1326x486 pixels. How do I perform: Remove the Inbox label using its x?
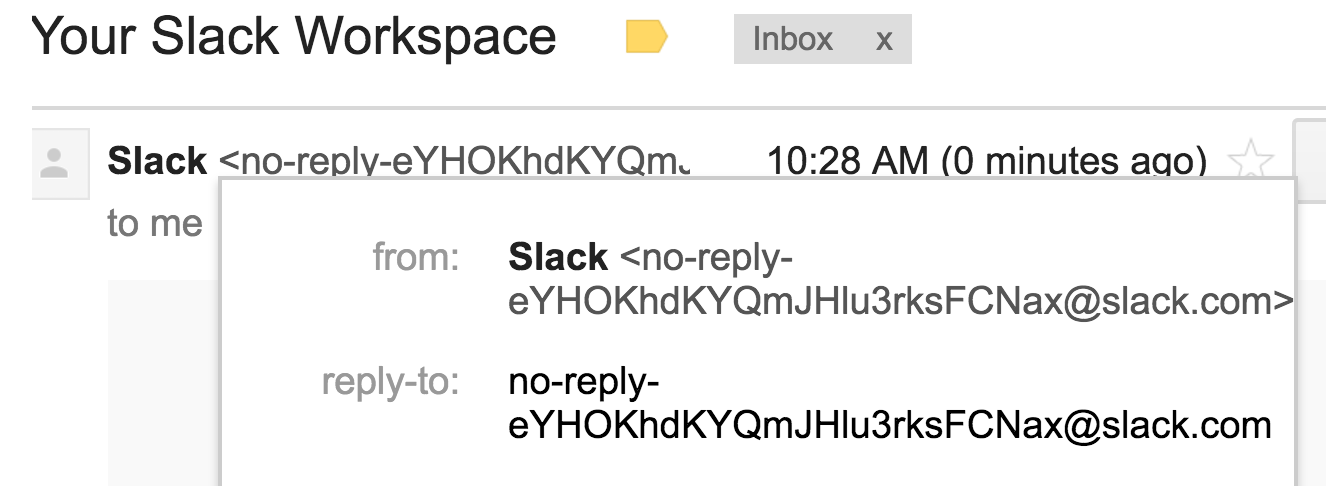(x=883, y=39)
